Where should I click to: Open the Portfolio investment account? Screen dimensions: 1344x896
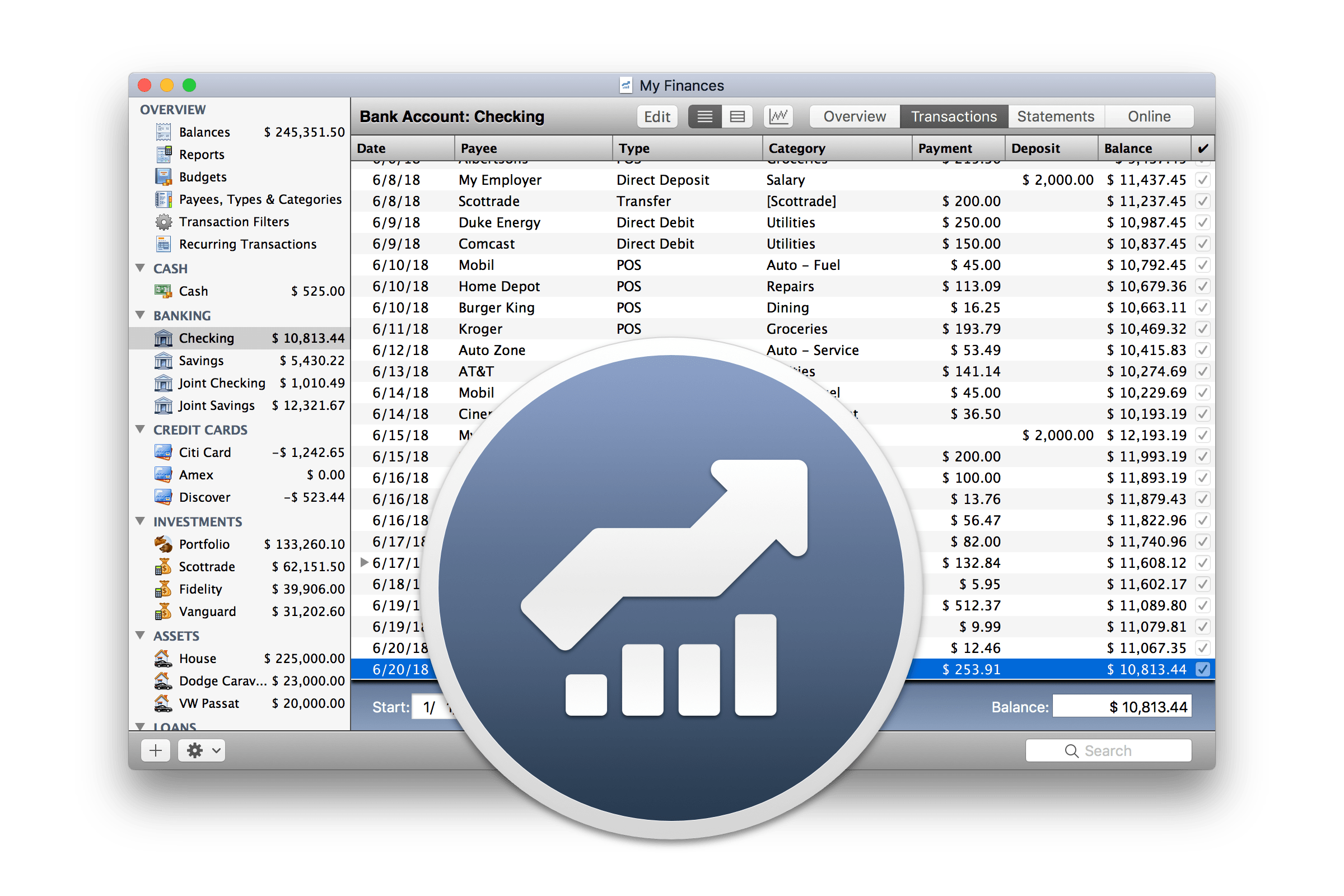(x=204, y=543)
